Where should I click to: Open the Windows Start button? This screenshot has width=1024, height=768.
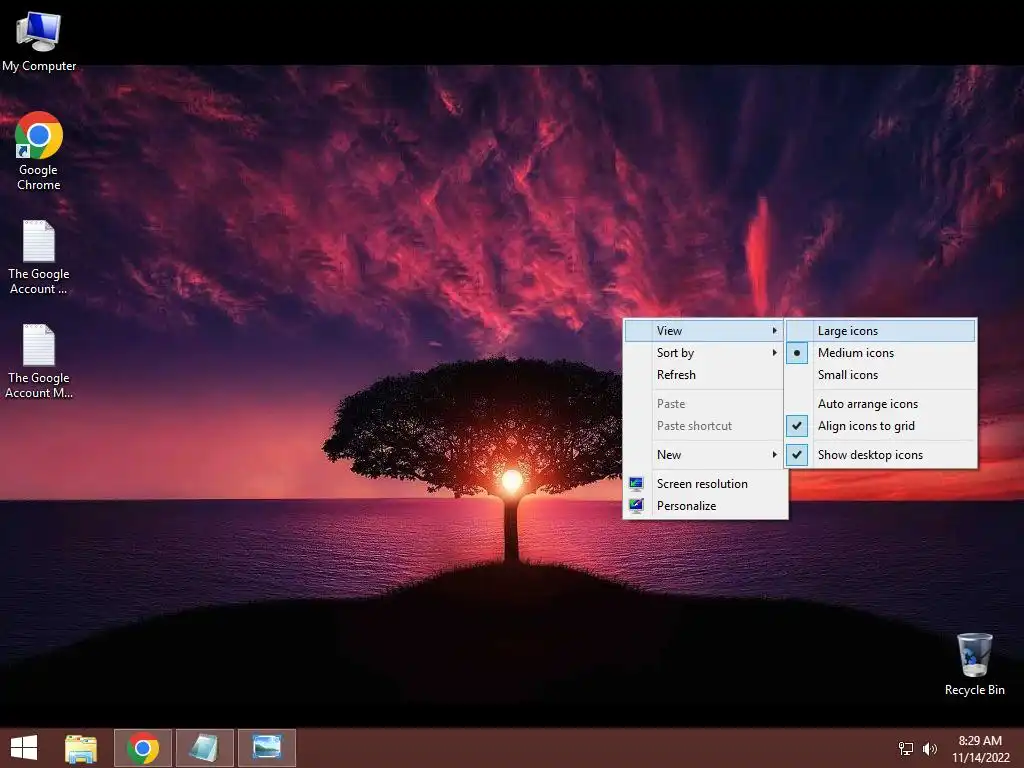click(x=24, y=748)
